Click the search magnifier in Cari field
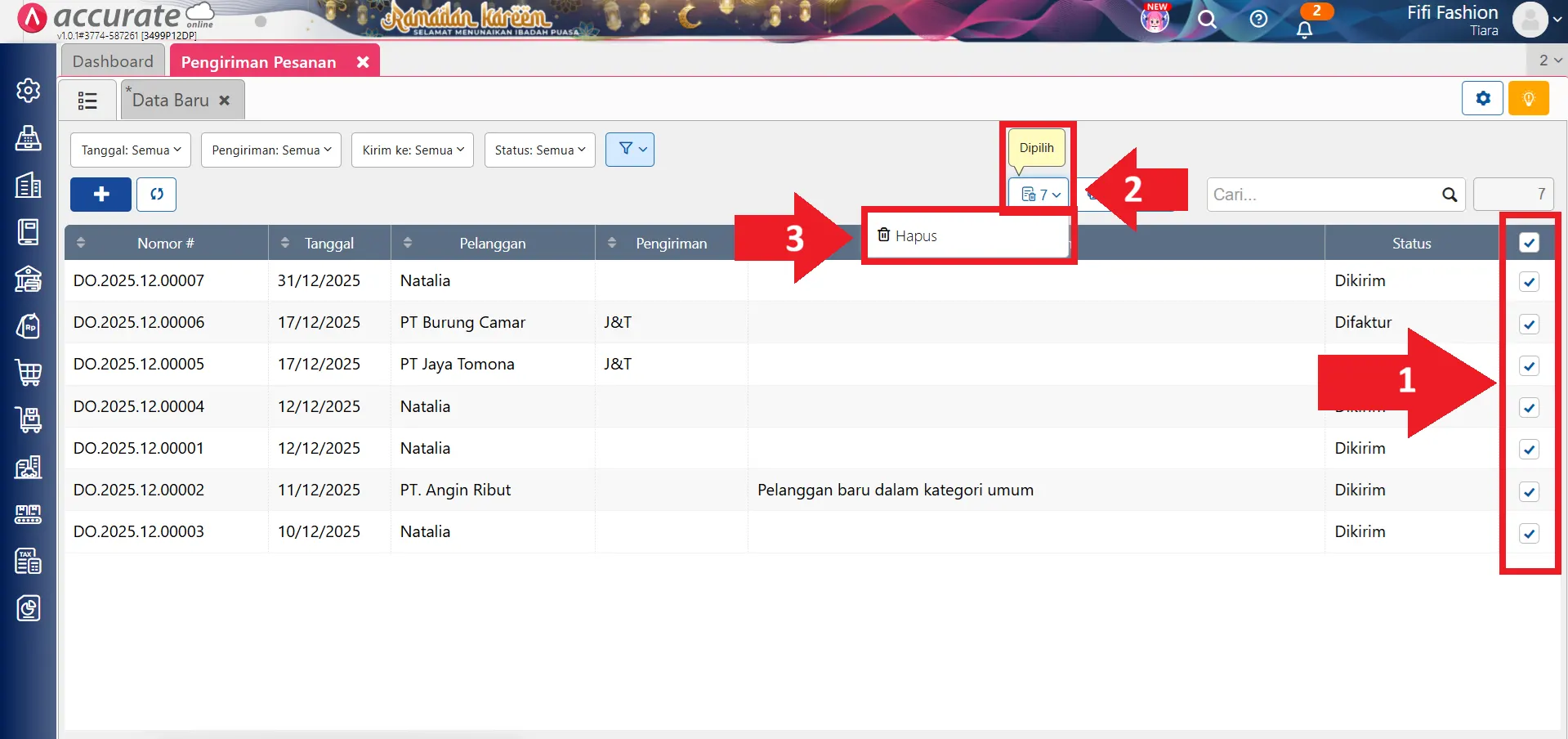 pos(1450,195)
